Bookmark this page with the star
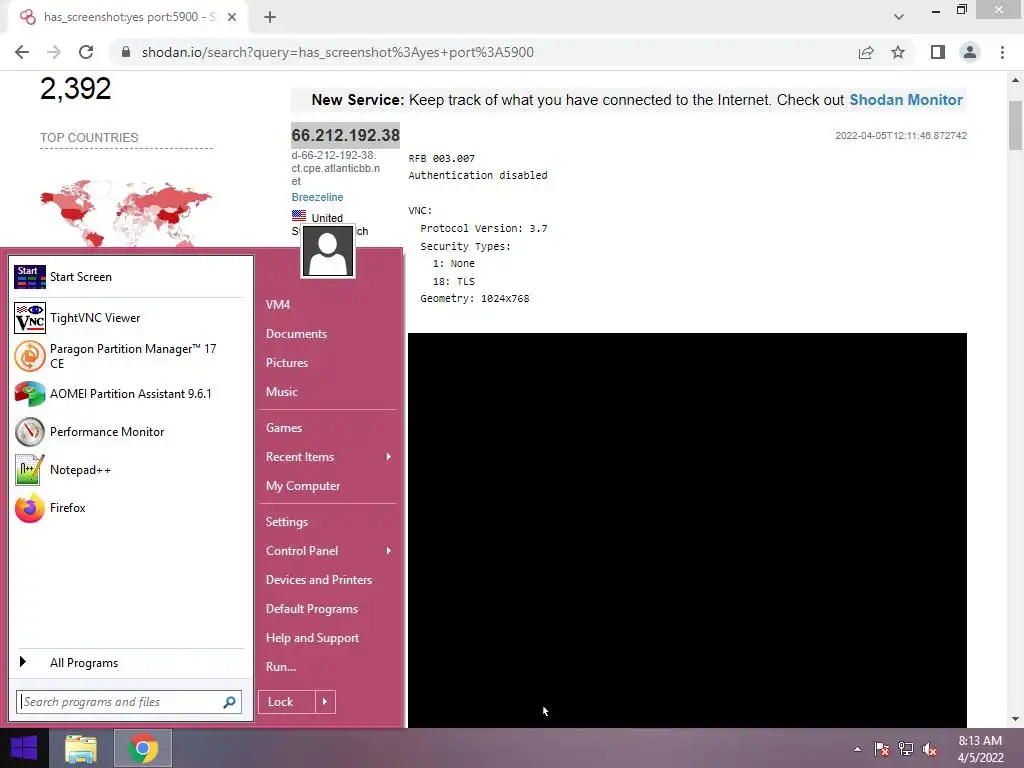The image size is (1024, 768). 898,52
